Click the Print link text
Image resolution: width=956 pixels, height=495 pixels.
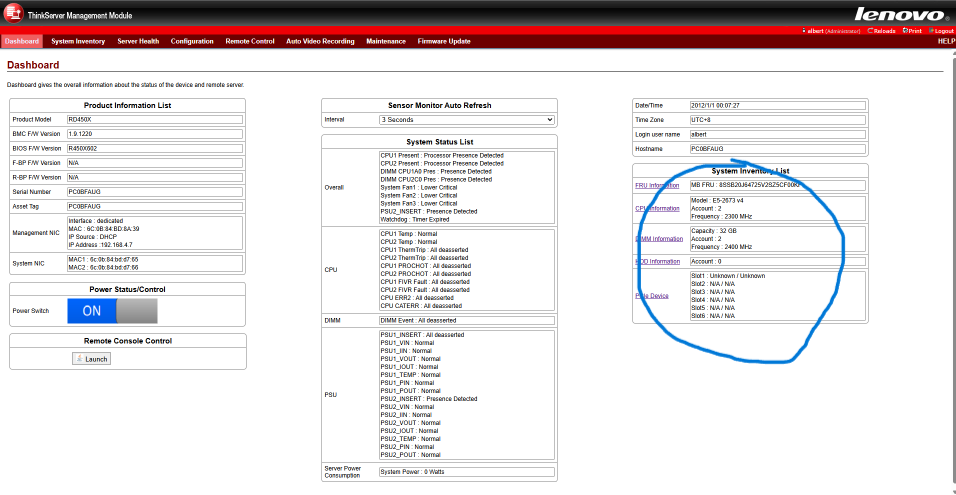(915, 31)
